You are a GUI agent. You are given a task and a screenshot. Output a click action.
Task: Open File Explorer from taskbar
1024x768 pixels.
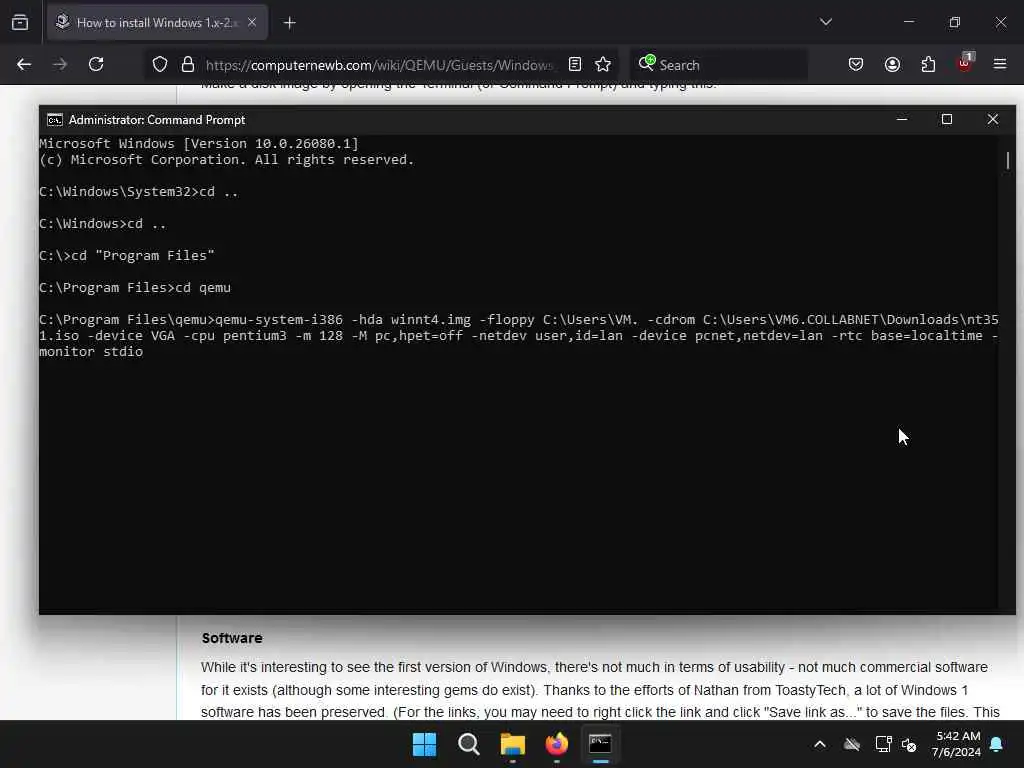[513, 744]
